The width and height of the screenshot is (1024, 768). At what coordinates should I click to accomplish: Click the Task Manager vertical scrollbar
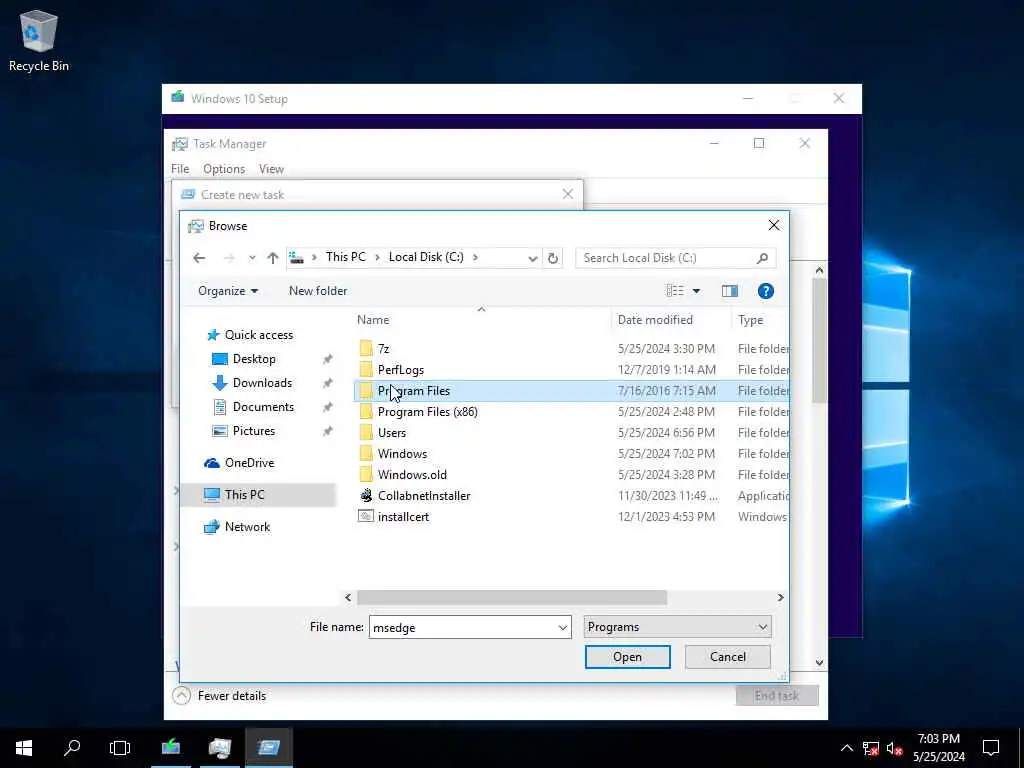pos(819,340)
